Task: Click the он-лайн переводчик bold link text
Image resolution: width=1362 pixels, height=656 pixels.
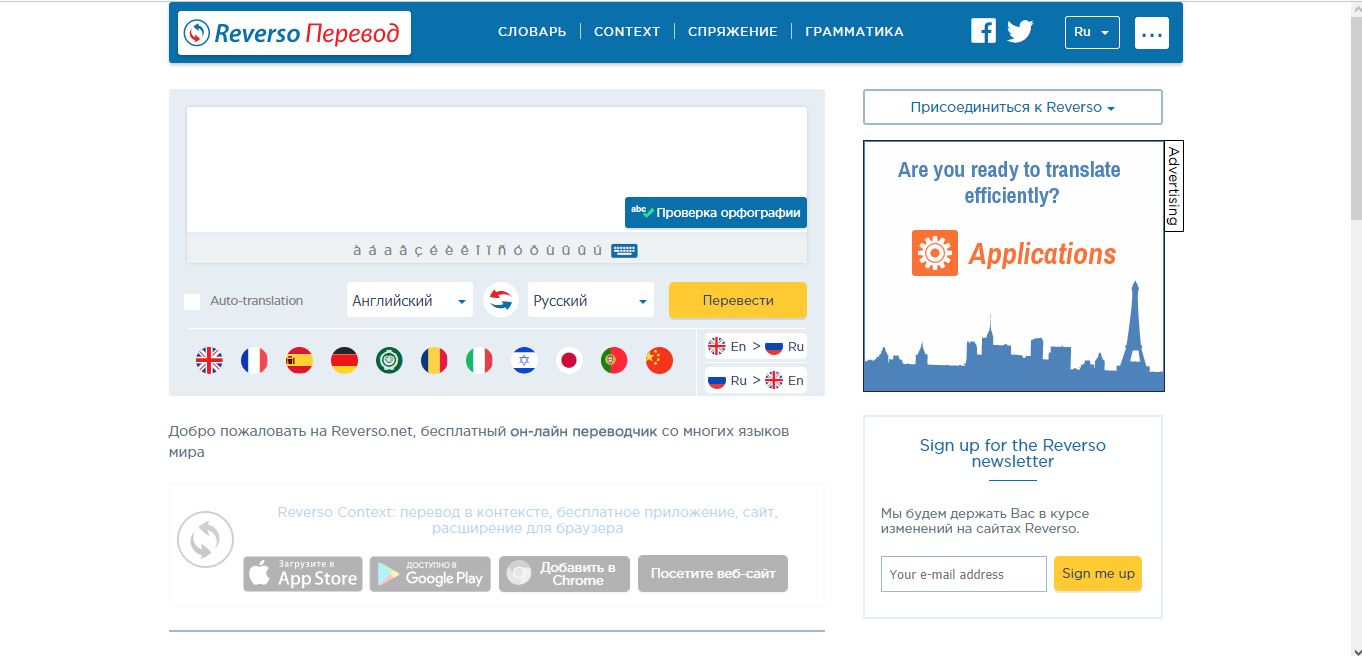Action: point(584,432)
